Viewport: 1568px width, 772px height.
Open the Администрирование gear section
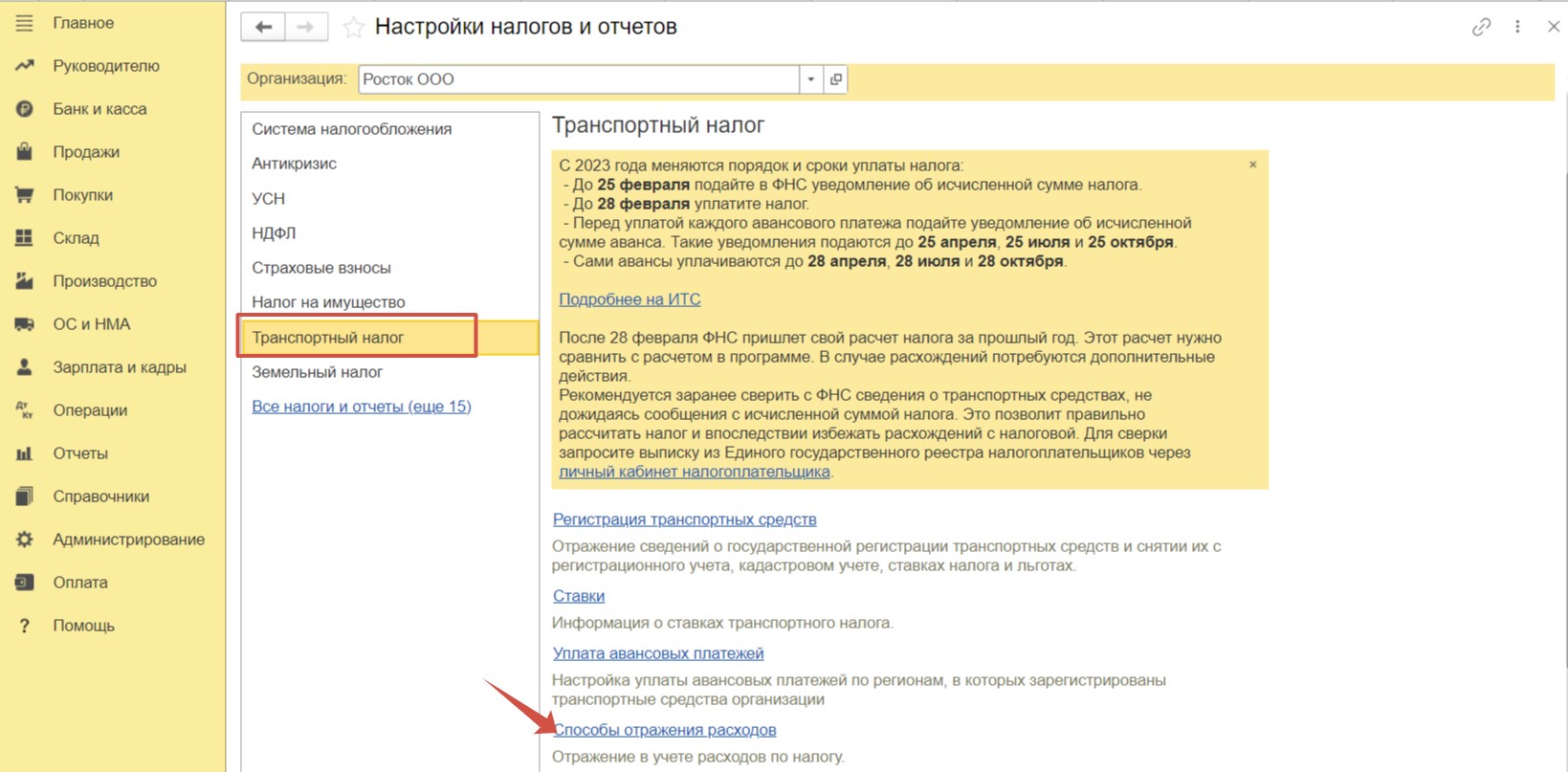pyautogui.click(x=128, y=540)
